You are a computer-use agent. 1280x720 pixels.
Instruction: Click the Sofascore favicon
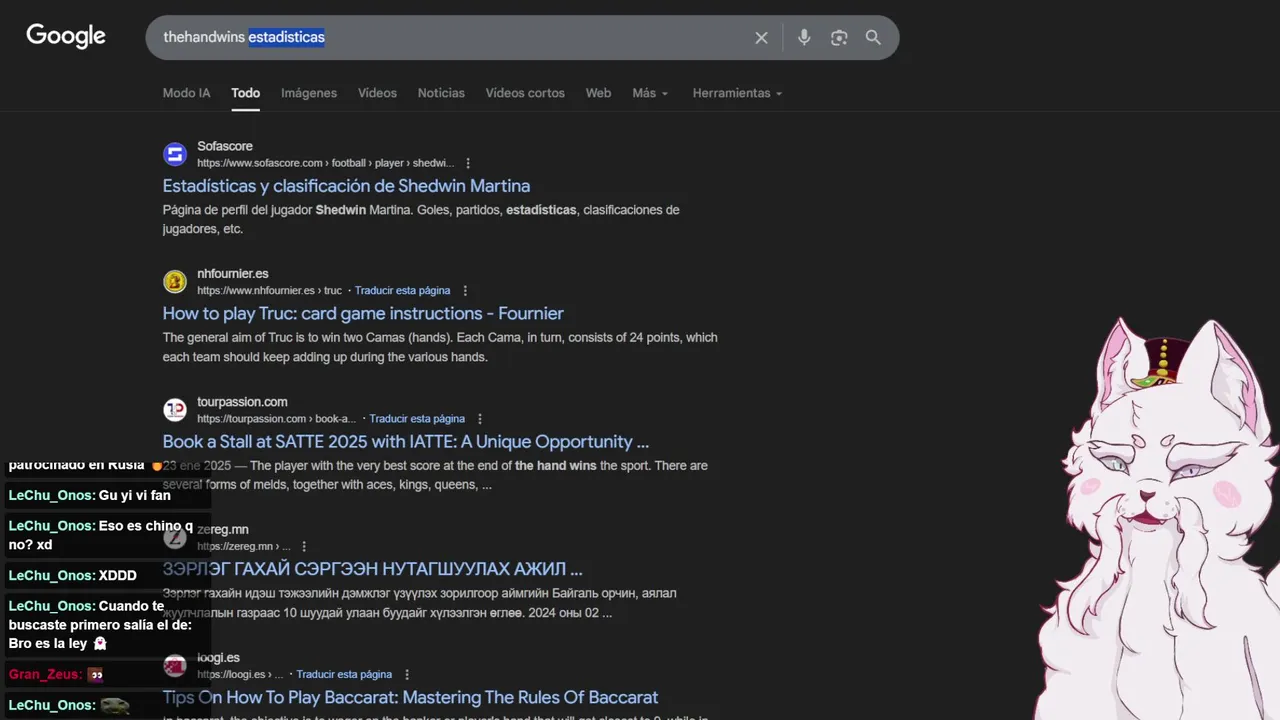point(175,154)
